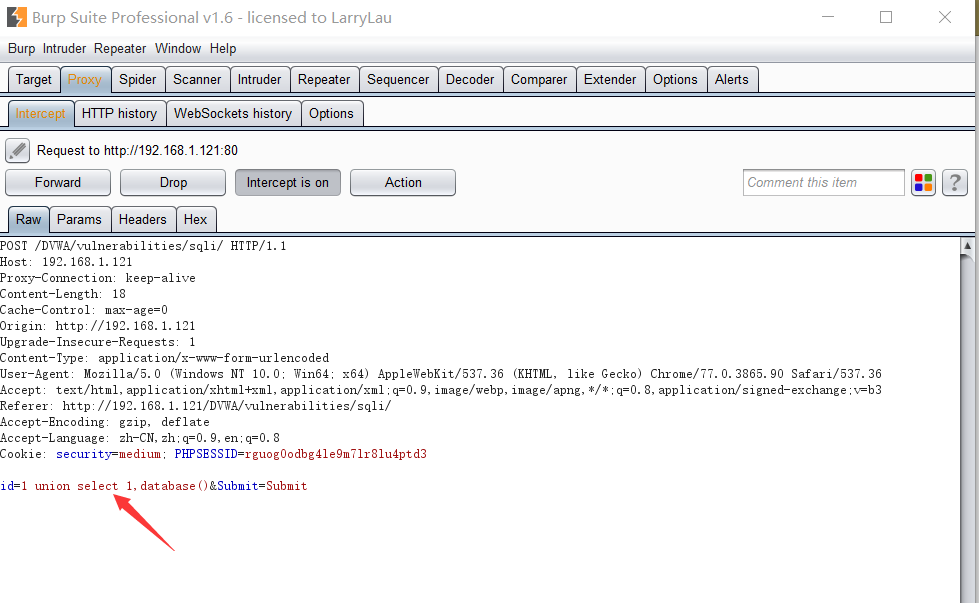979x603 pixels.
Task: Open the highlight color picker icon
Action: 923,183
